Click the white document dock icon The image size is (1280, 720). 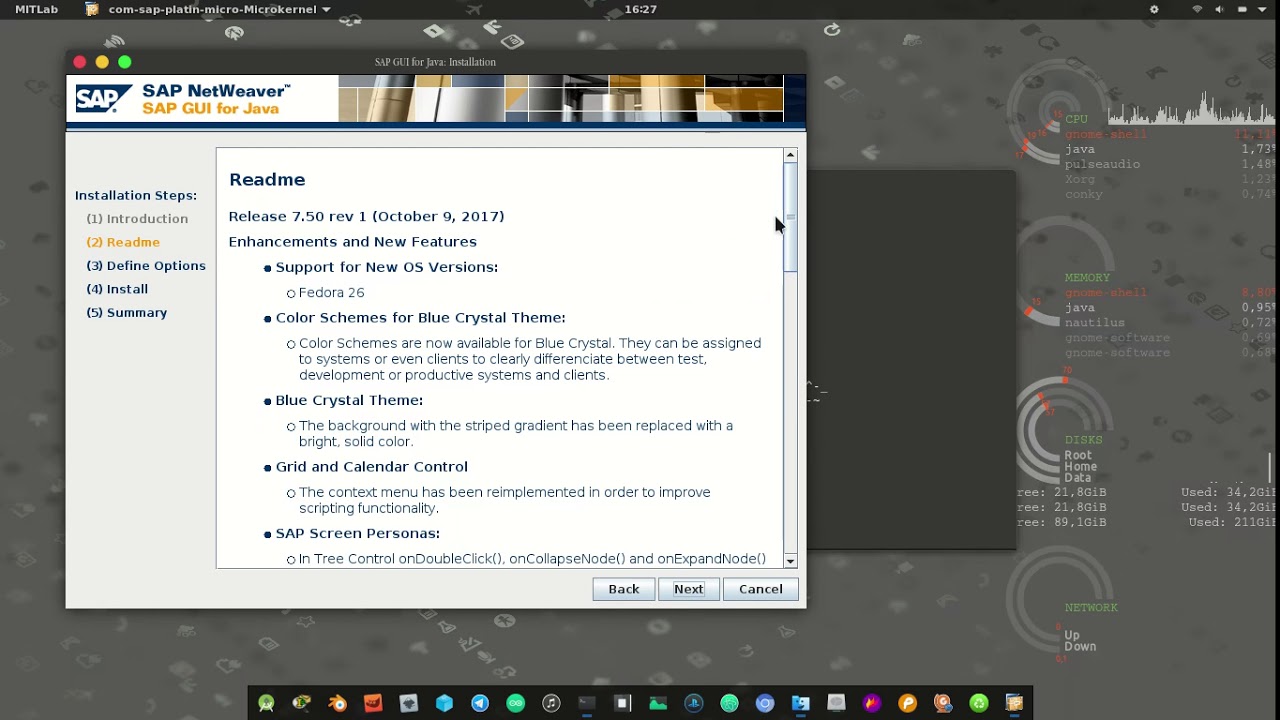point(622,703)
